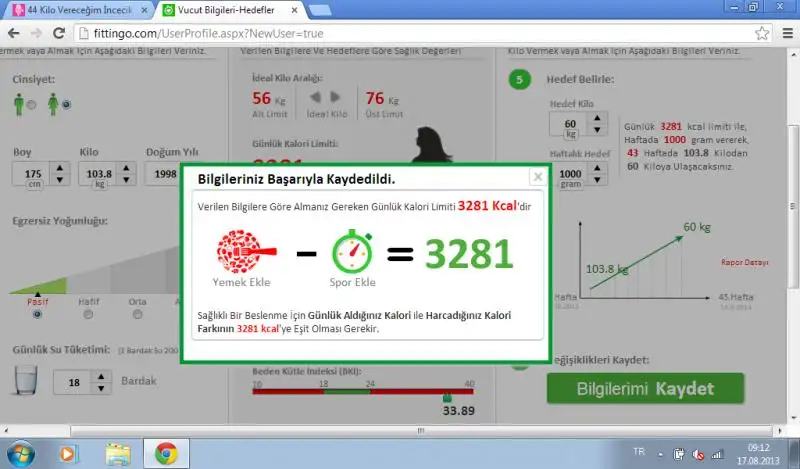
Task: Open File Explorer from taskbar
Action: [118, 453]
